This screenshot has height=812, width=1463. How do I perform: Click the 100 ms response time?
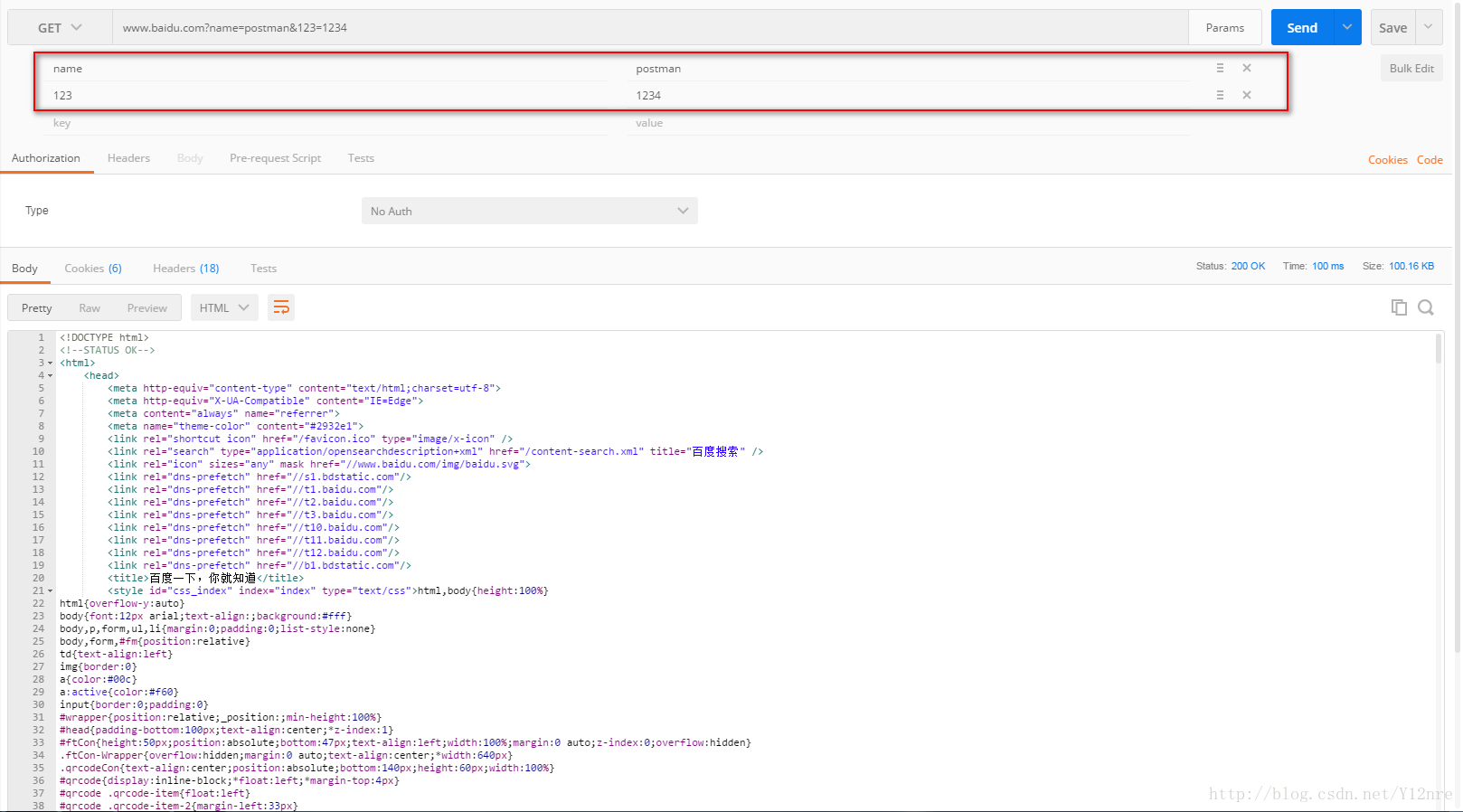(1328, 266)
